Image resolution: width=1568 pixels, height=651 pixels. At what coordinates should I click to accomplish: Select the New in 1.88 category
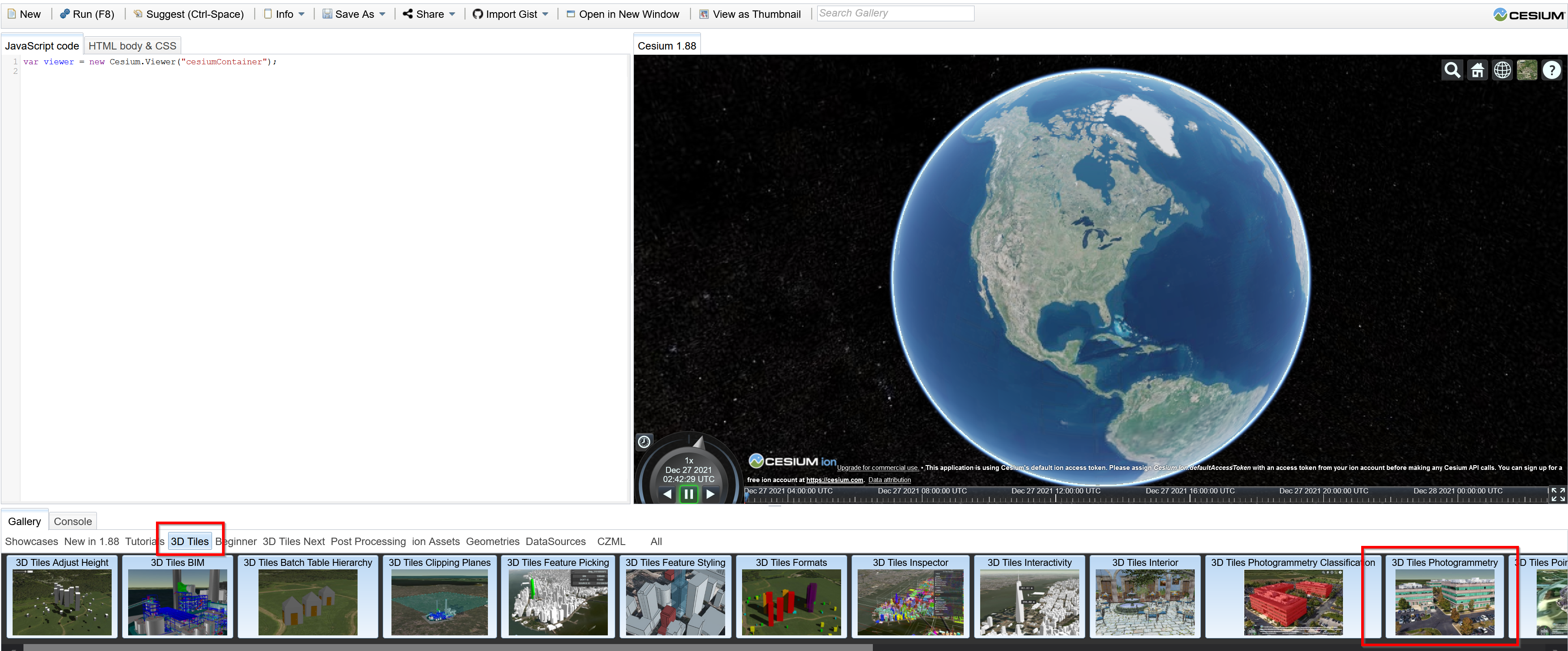[x=91, y=542]
